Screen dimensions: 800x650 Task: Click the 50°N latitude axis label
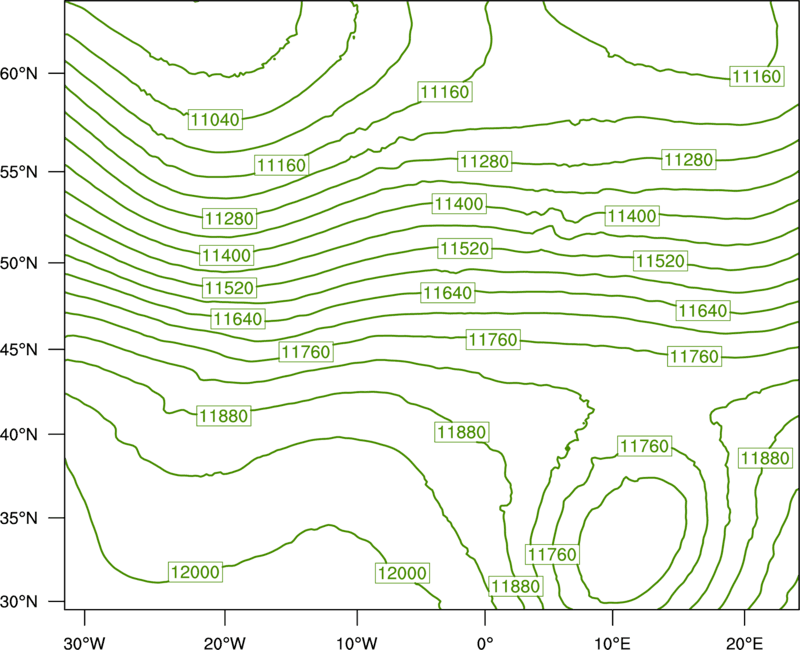pos(19,263)
